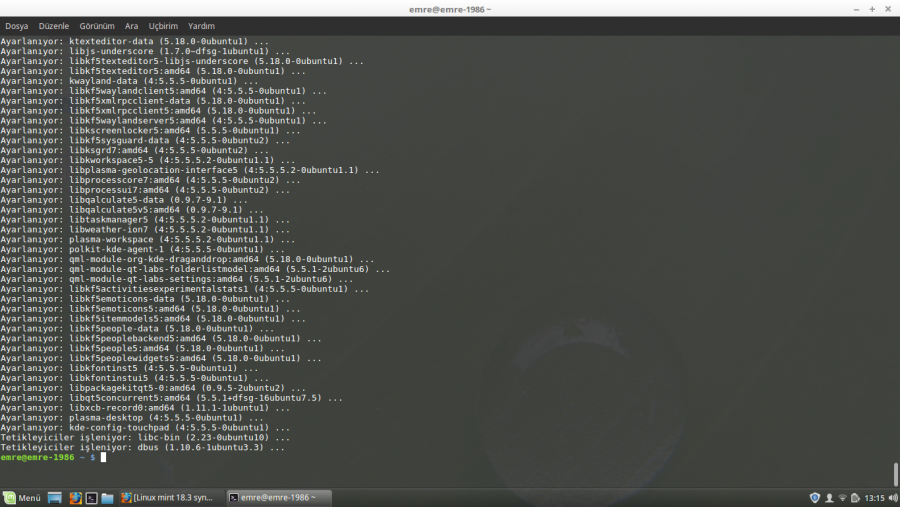
Task: Select the emre@emre-1986 taskbar window button
Action: [279, 498]
